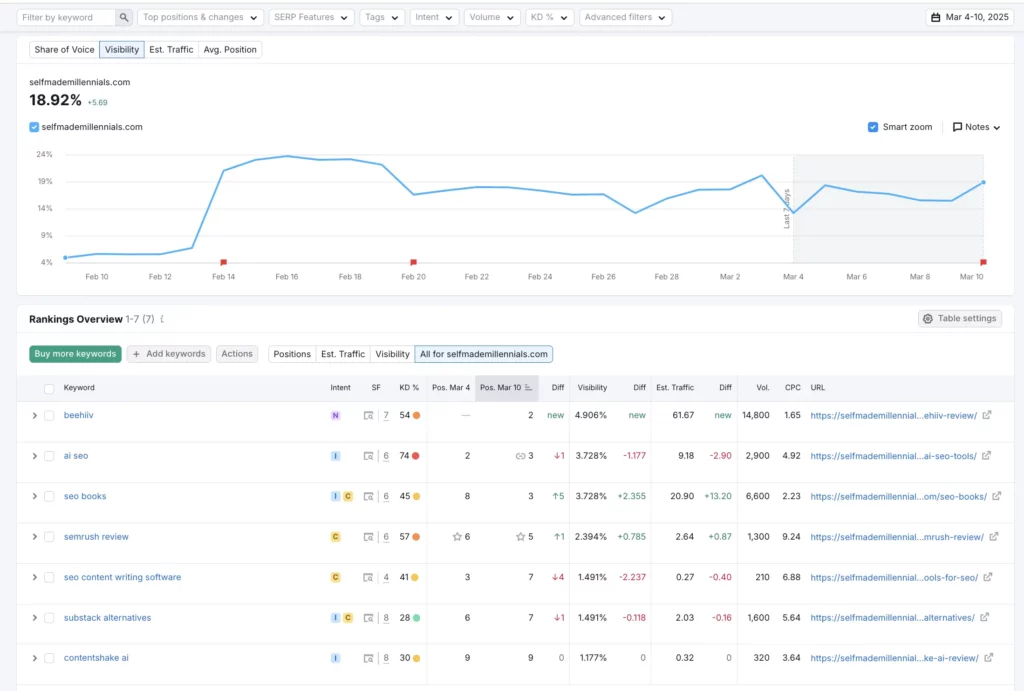Click the Notes flag icon above the chart
The image size is (1024, 691).
tap(957, 127)
